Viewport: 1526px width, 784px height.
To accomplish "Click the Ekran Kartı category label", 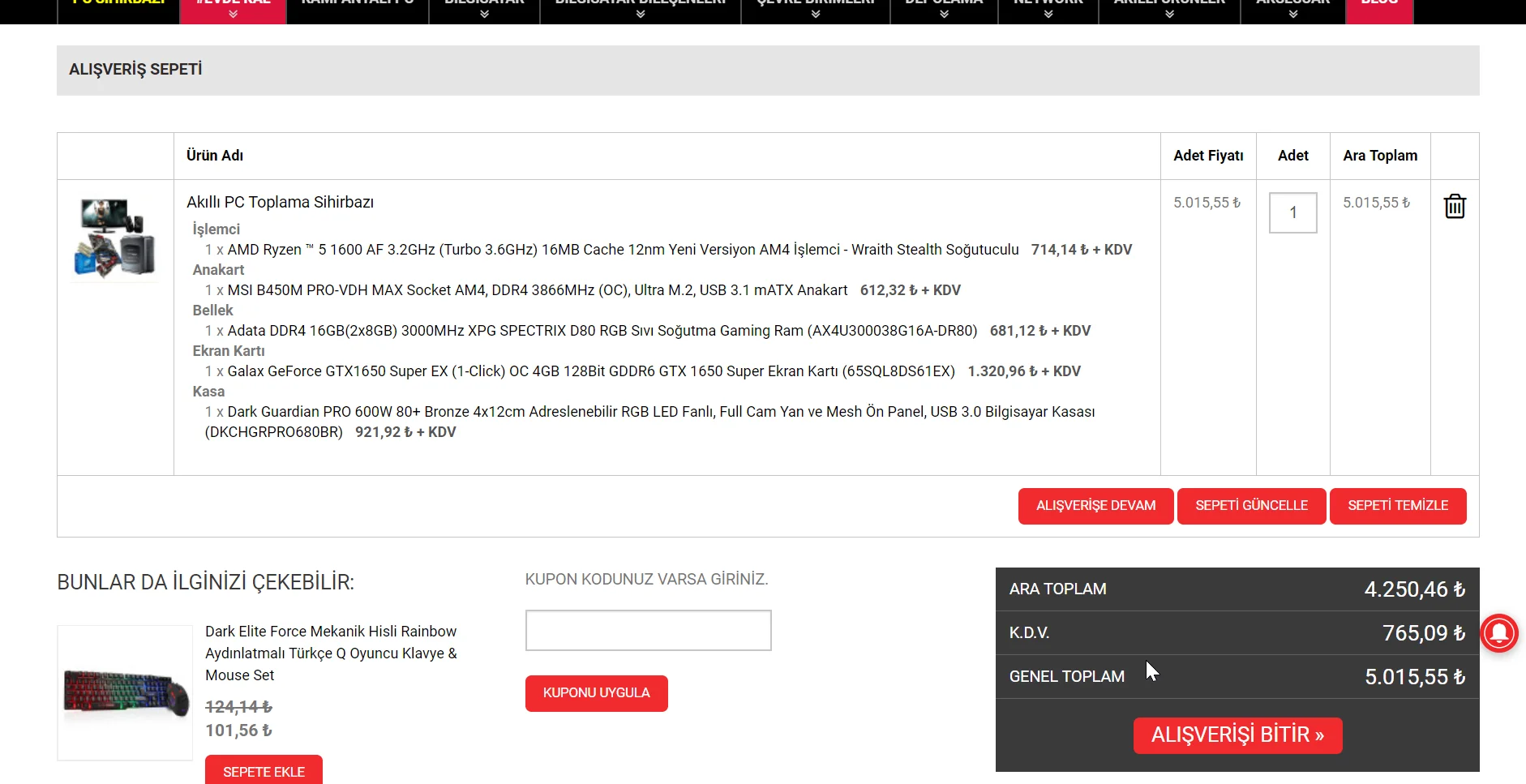I will (x=229, y=351).
